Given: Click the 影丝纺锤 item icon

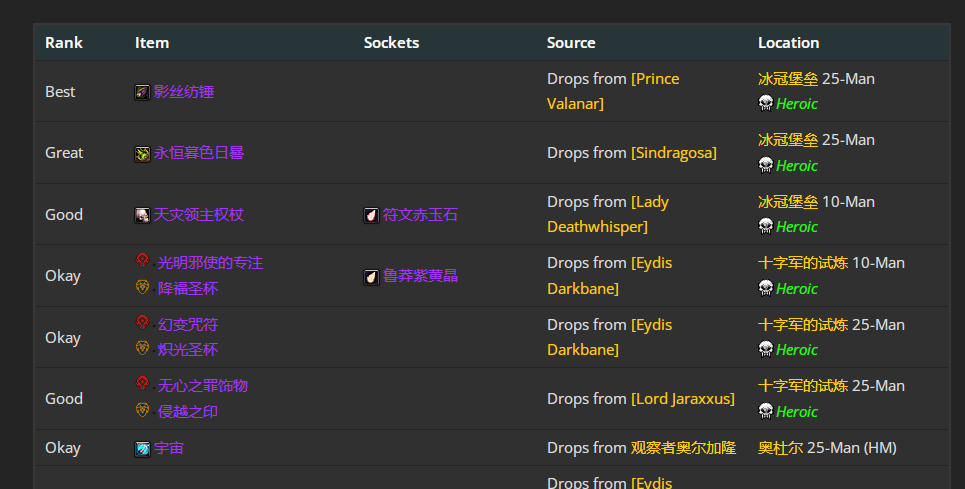Looking at the screenshot, I should pos(142,92).
